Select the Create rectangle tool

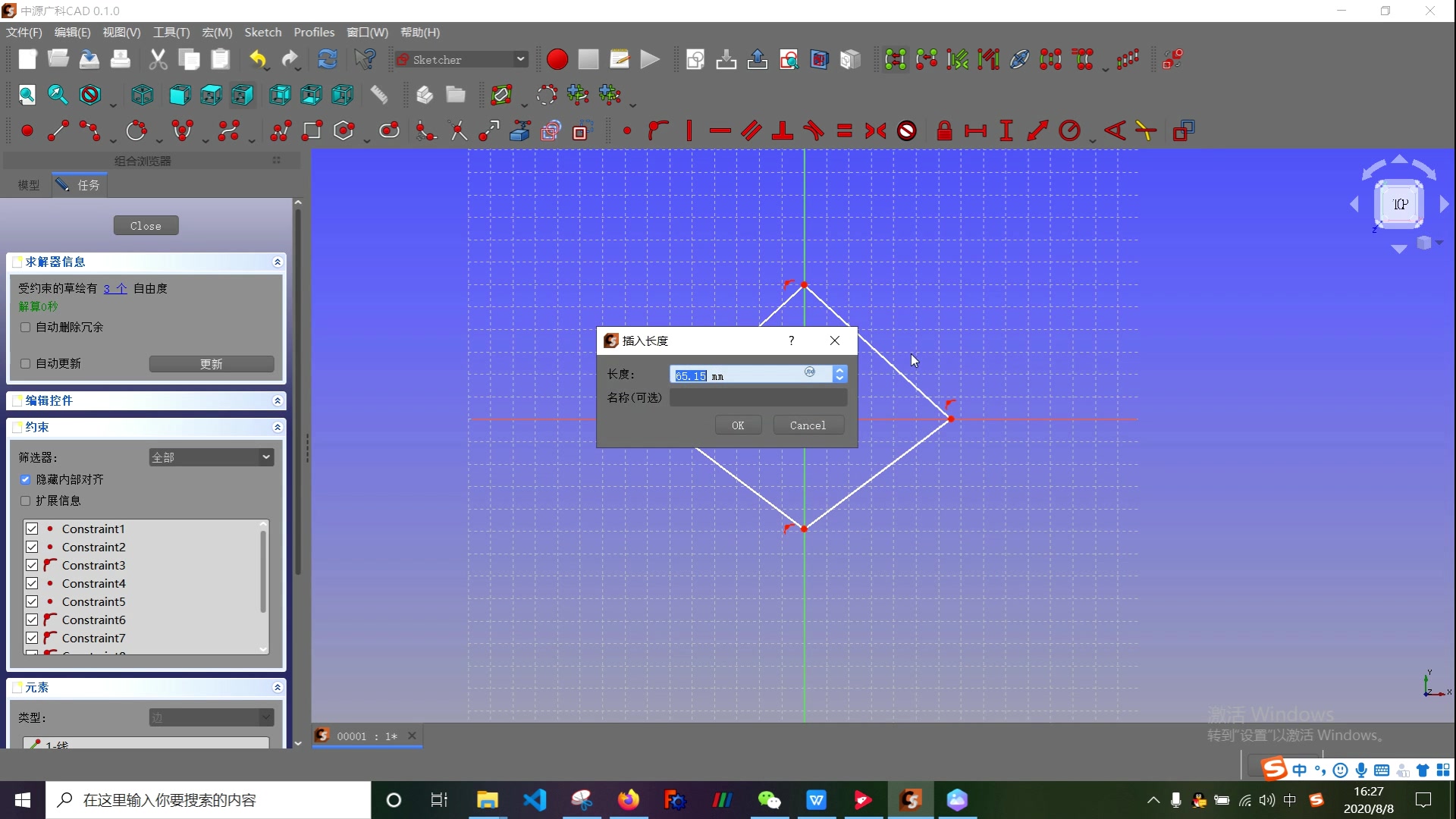312,130
